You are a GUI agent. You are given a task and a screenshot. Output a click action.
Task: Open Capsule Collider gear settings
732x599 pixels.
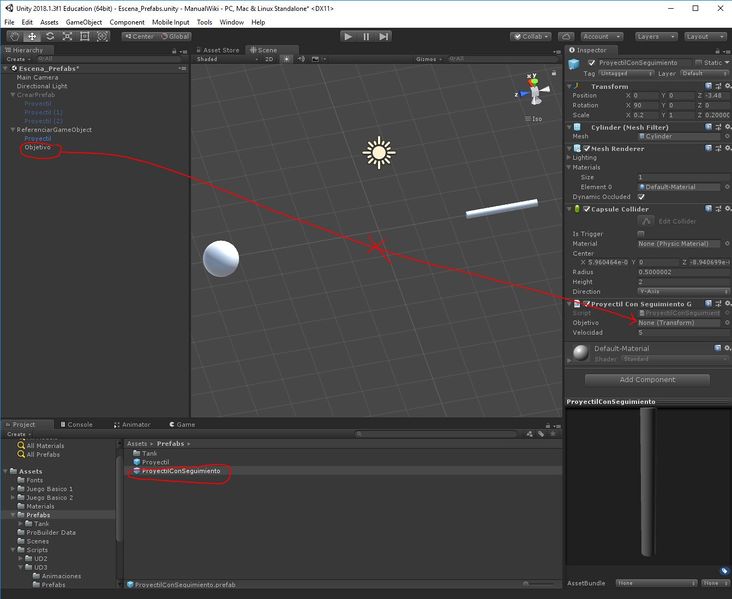click(x=727, y=209)
